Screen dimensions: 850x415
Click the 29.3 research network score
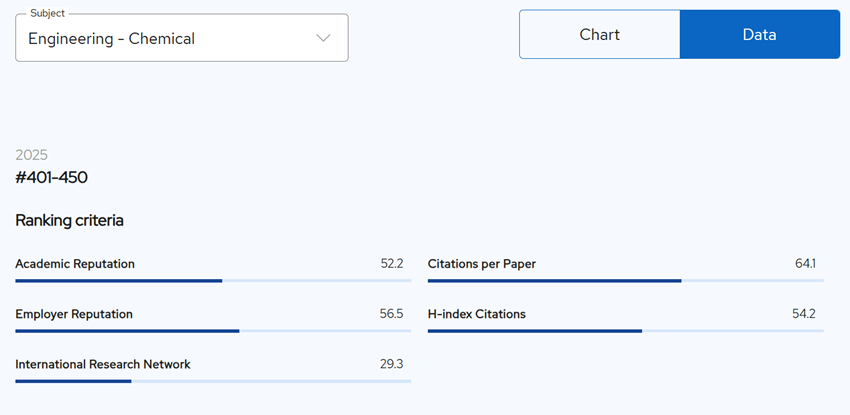click(391, 364)
